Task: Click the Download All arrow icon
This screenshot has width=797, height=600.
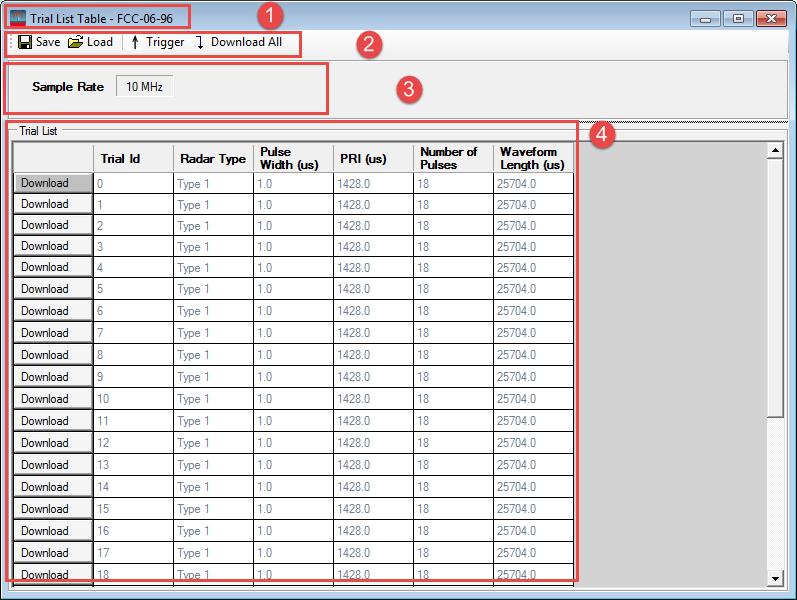Action: pos(199,42)
